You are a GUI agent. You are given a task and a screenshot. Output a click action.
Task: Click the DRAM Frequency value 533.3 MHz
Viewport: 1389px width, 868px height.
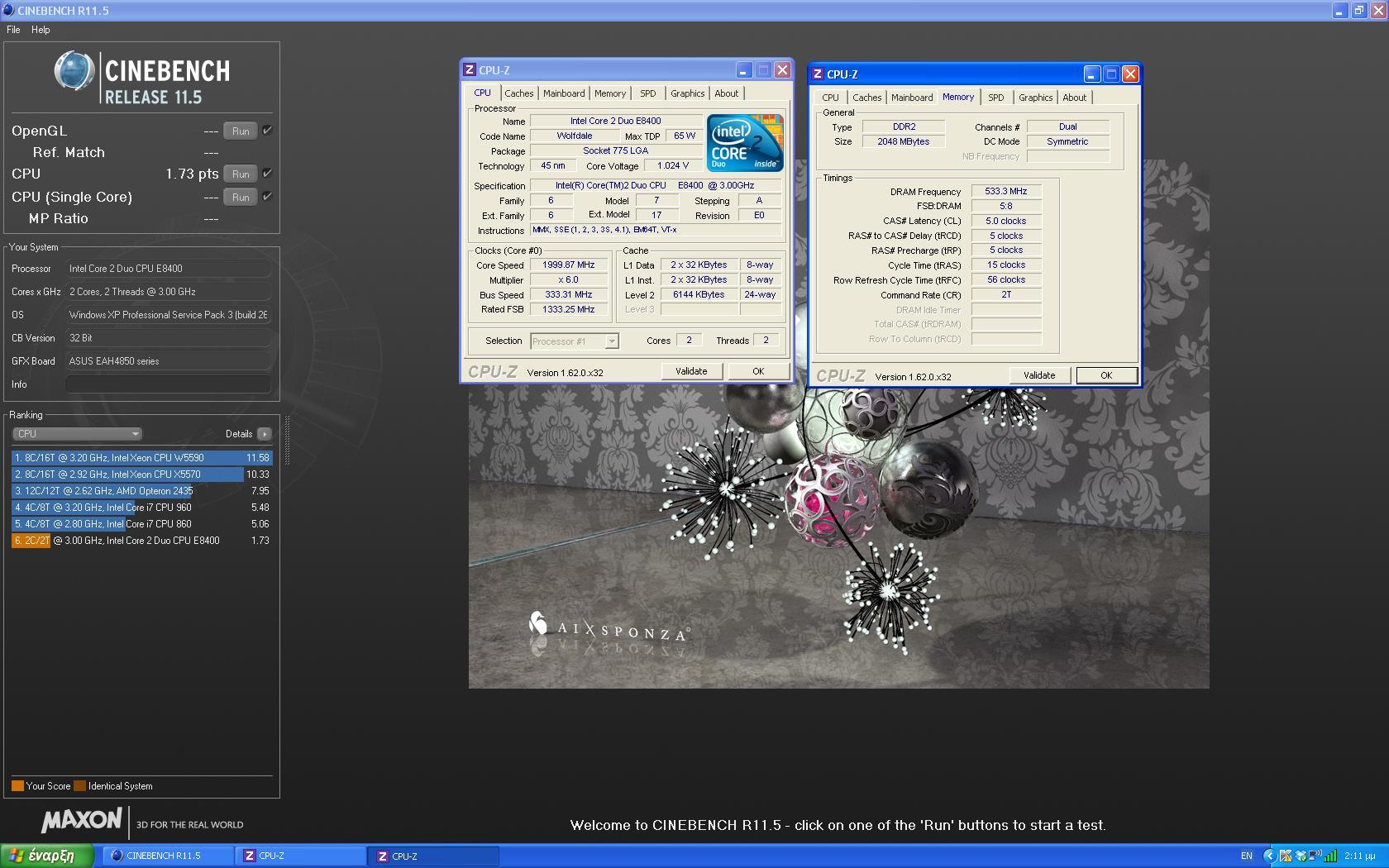click(1006, 191)
